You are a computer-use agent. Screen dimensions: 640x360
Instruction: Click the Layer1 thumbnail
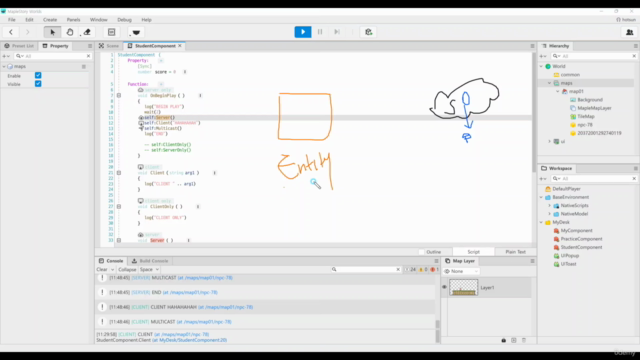coord(463,287)
